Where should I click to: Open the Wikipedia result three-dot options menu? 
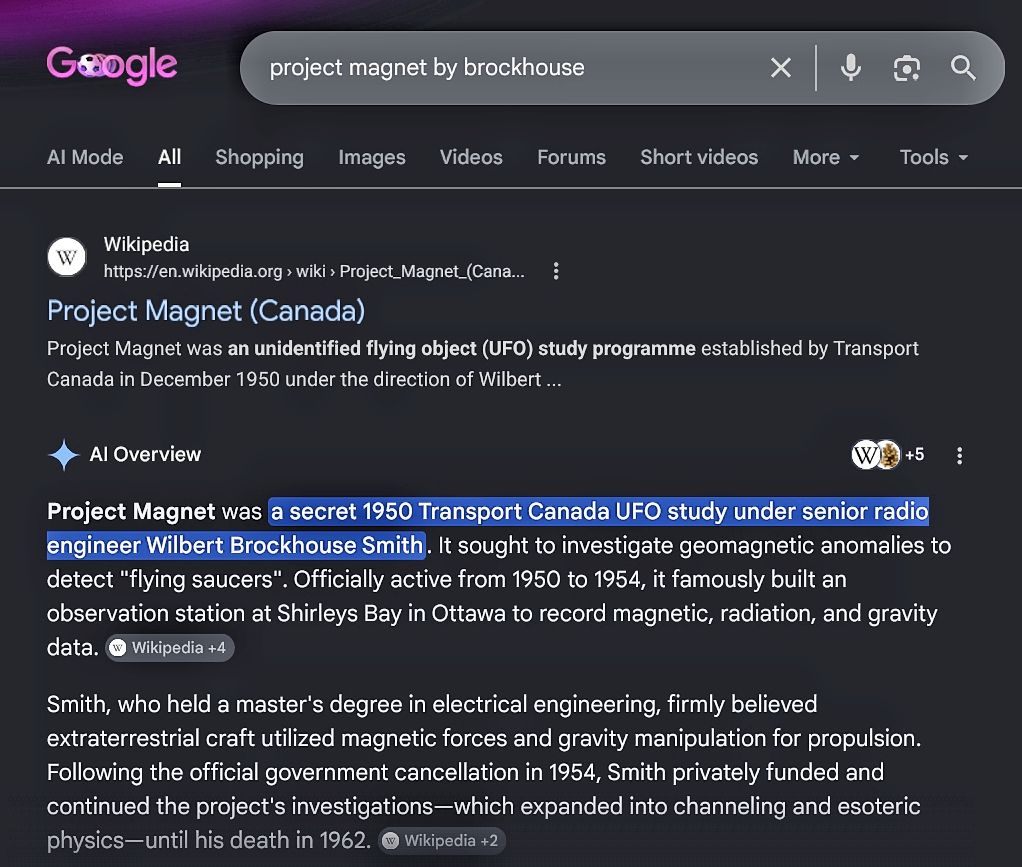pos(556,271)
